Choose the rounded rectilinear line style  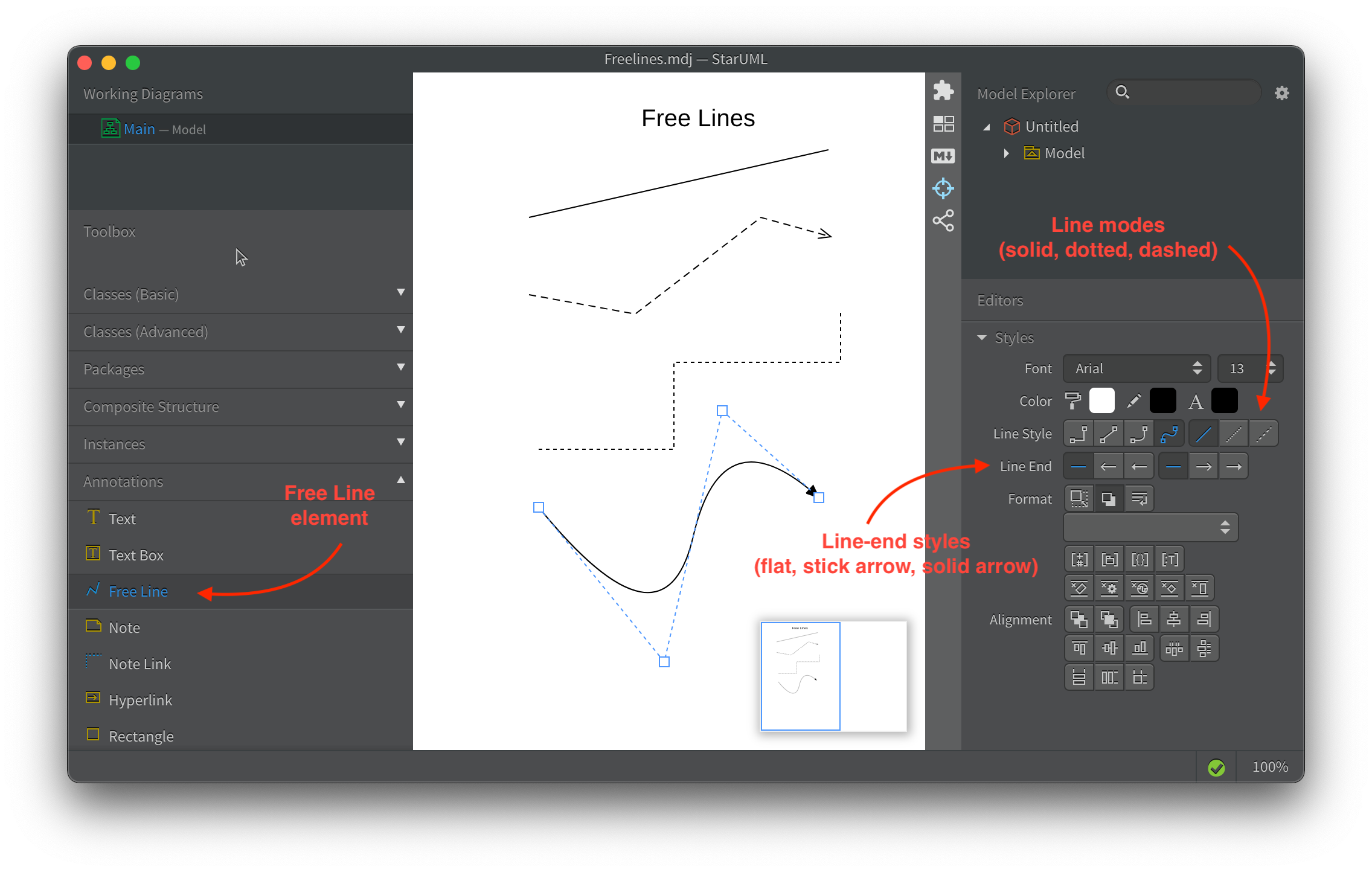click(x=1139, y=434)
